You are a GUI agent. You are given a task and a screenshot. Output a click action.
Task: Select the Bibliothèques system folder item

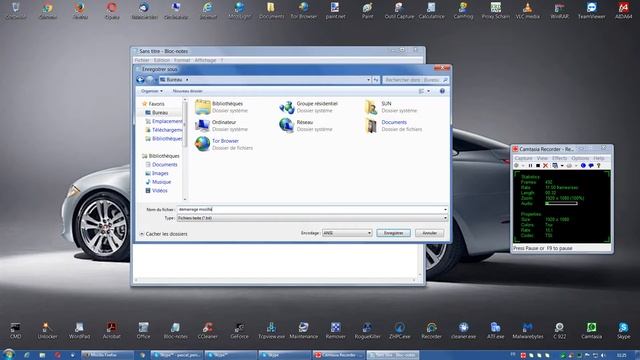221,107
